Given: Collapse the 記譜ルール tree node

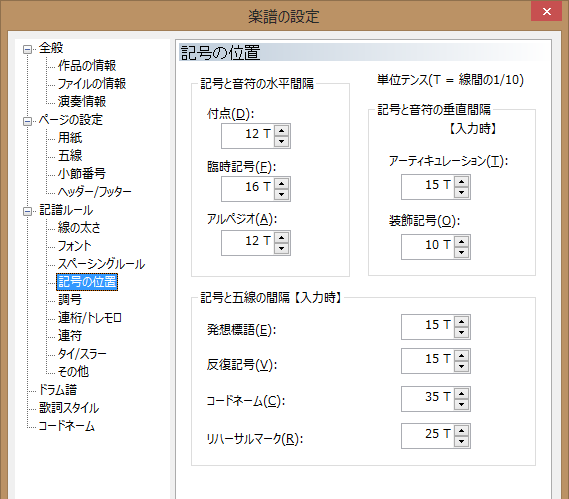Looking at the screenshot, I should (28, 211).
